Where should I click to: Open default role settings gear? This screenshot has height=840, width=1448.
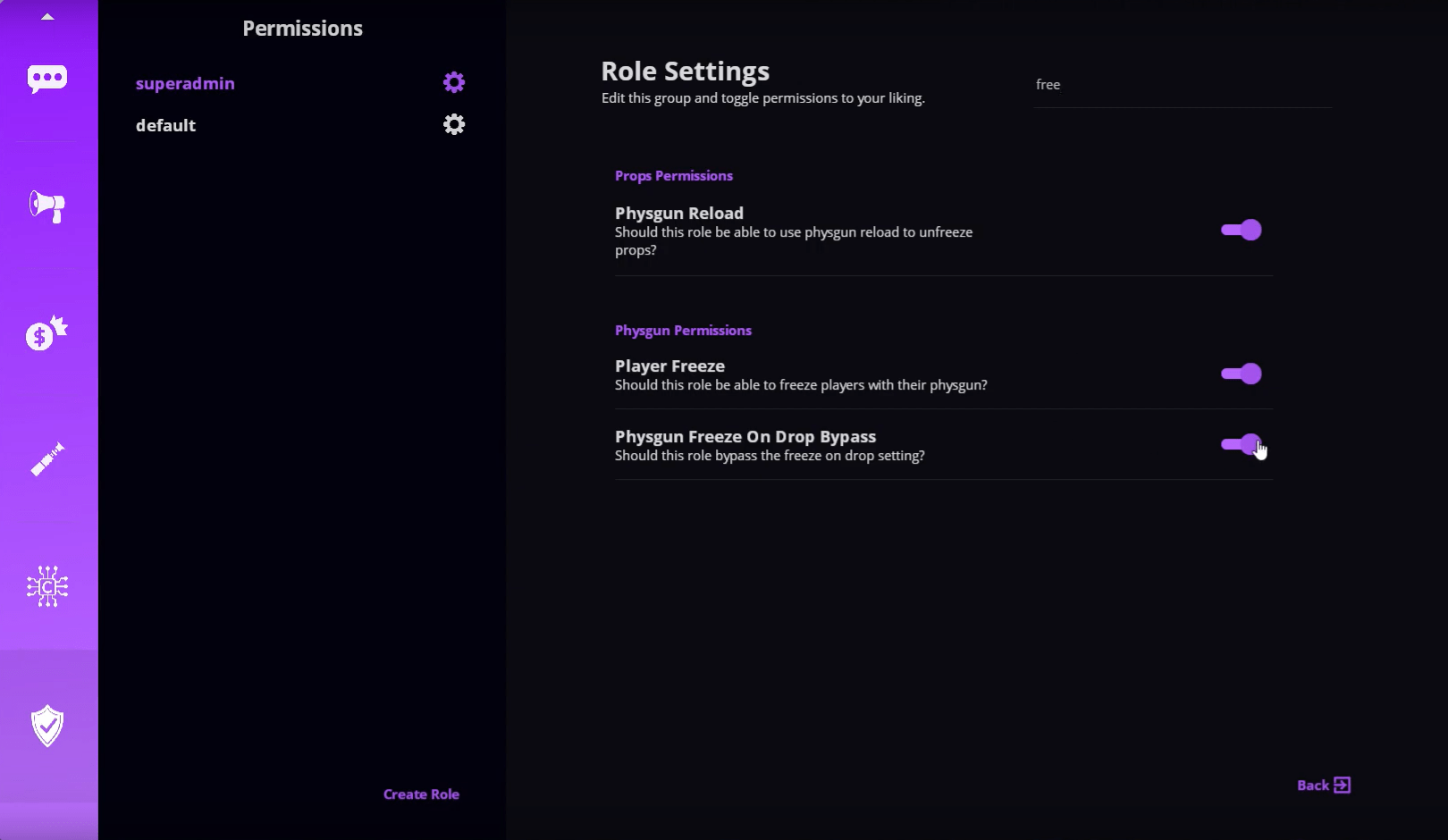pyautogui.click(x=454, y=124)
